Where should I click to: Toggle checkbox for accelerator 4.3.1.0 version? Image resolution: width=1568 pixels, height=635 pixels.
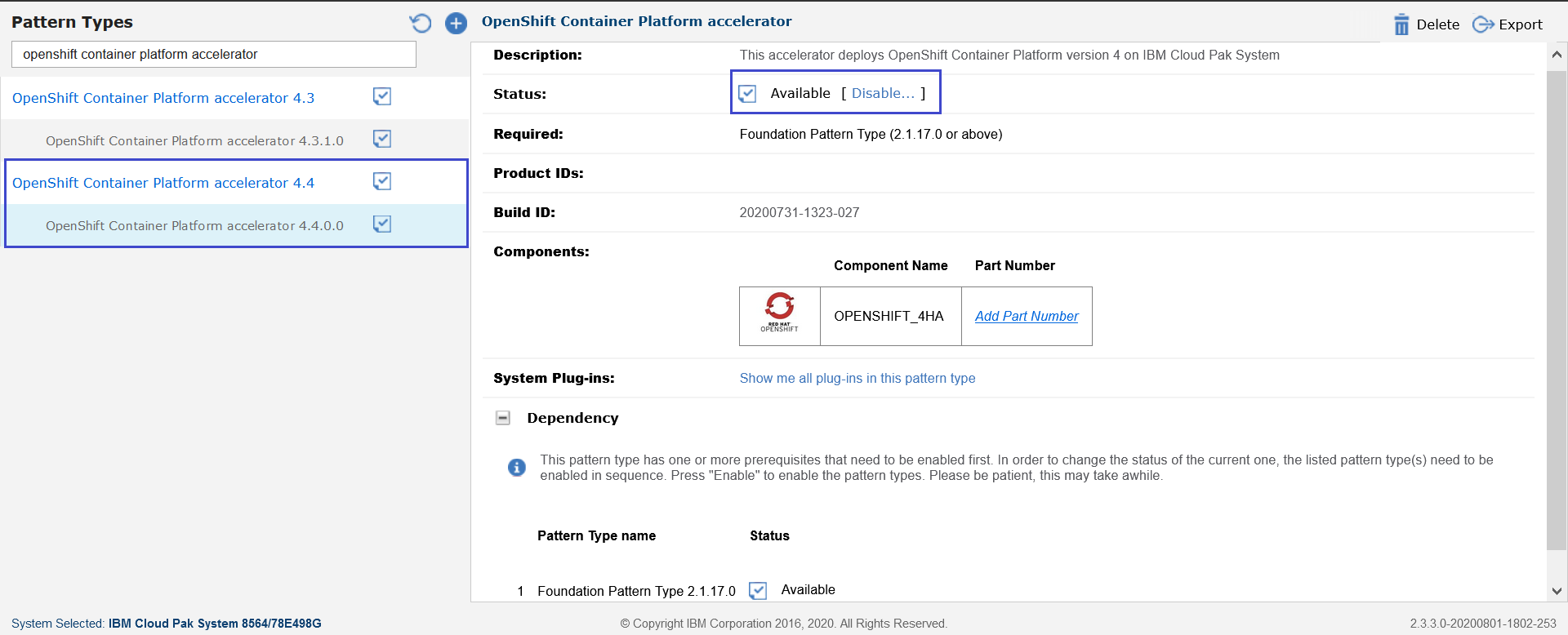click(382, 139)
